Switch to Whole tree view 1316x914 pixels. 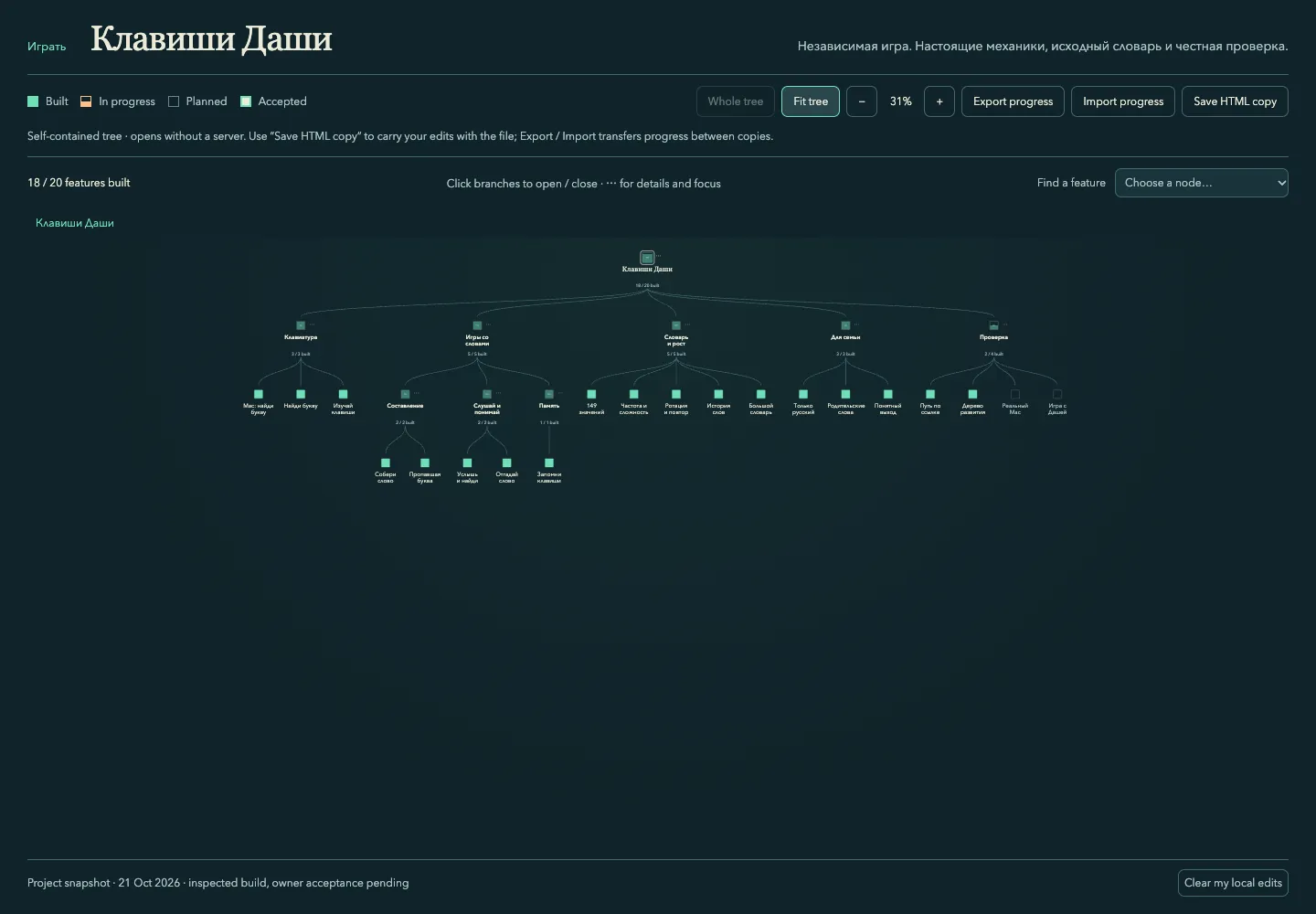click(736, 101)
